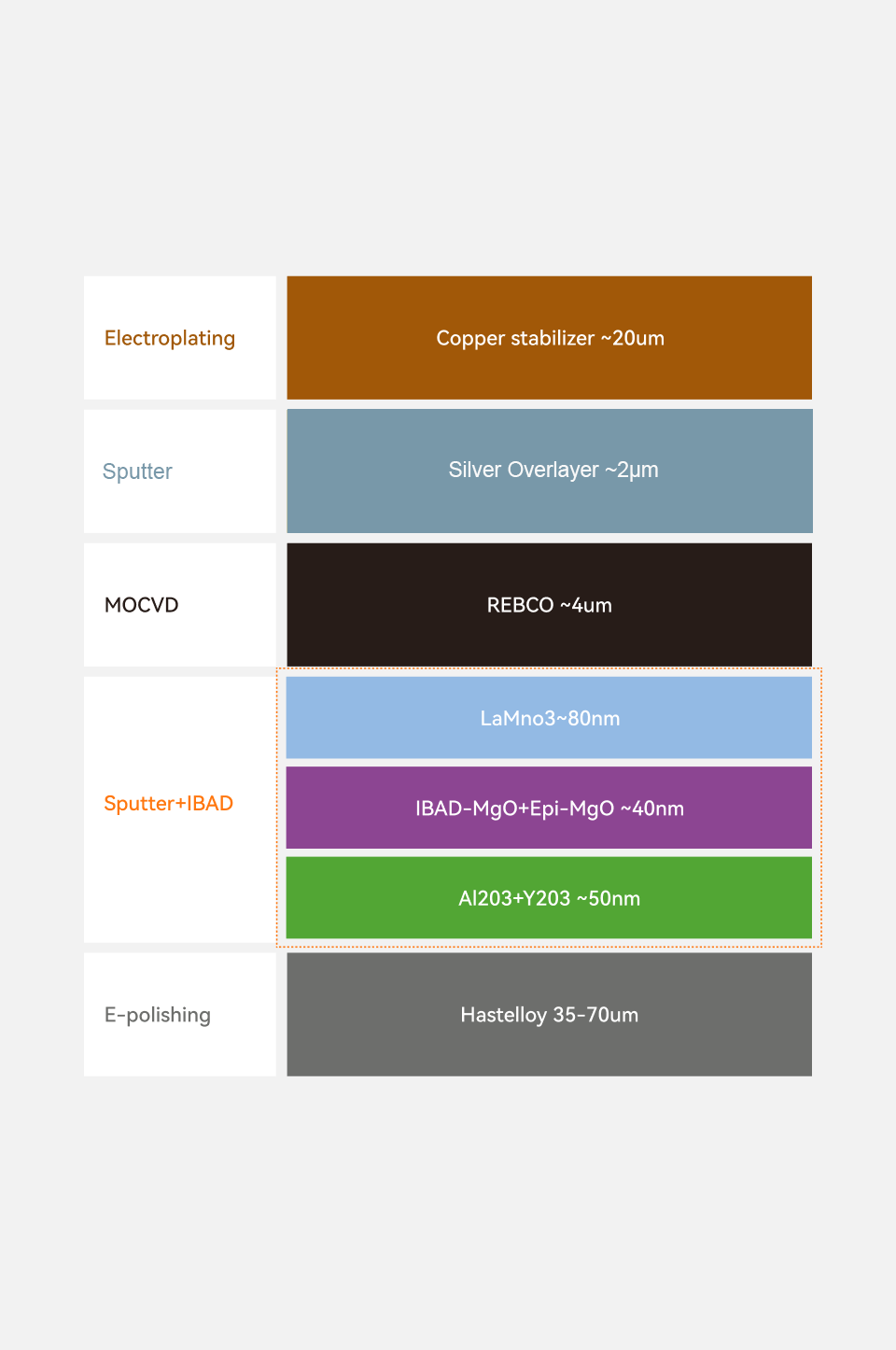Click the Hastelloy 35-70um text
The image size is (896, 1350).
(550, 1015)
